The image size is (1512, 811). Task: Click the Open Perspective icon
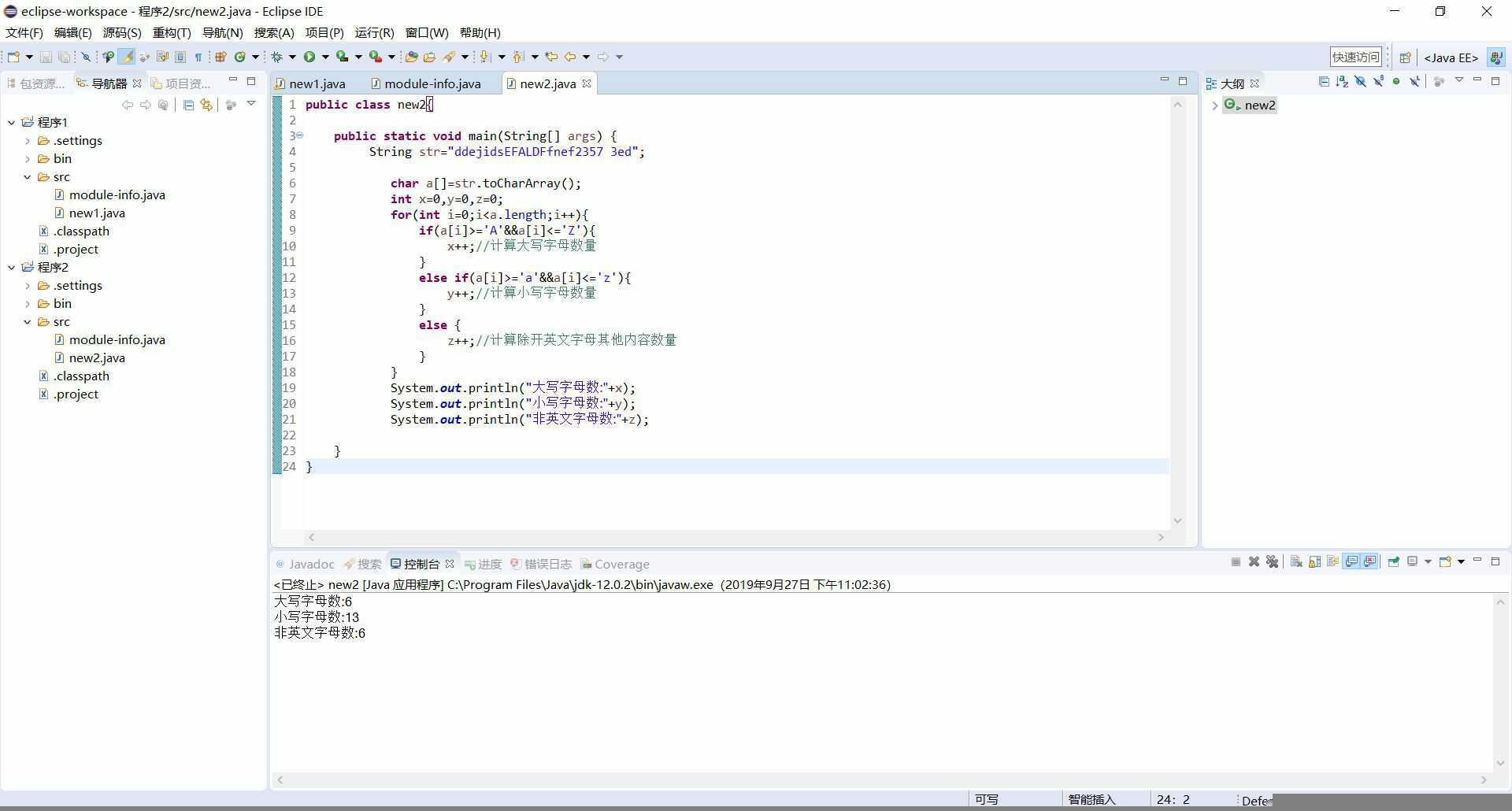[x=1405, y=57]
